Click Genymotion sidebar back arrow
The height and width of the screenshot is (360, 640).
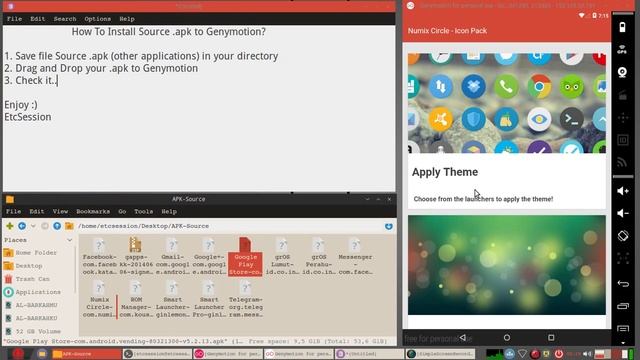pyautogui.click(x=623, y=283)
